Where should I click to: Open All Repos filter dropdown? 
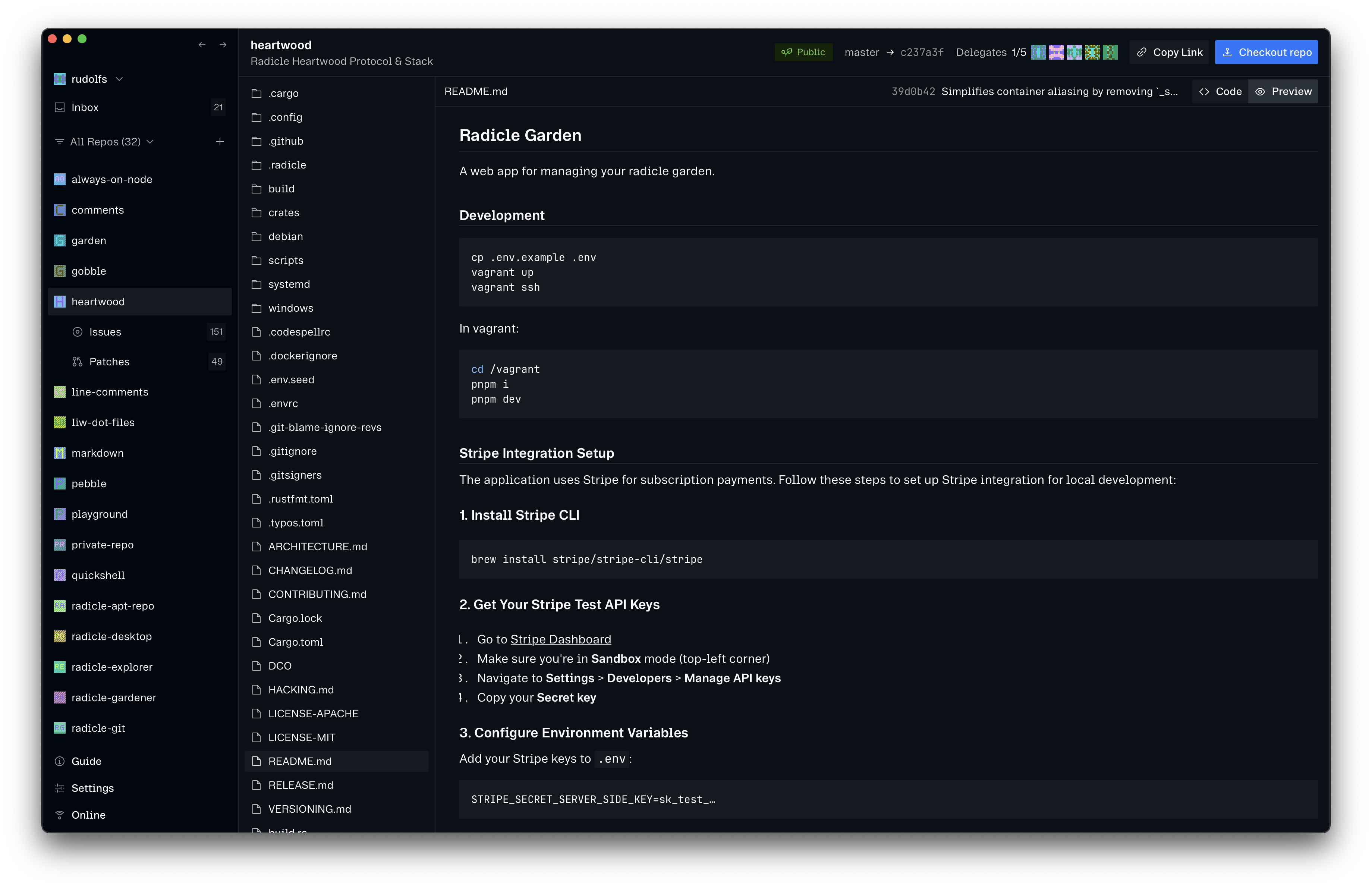[105, 142]
